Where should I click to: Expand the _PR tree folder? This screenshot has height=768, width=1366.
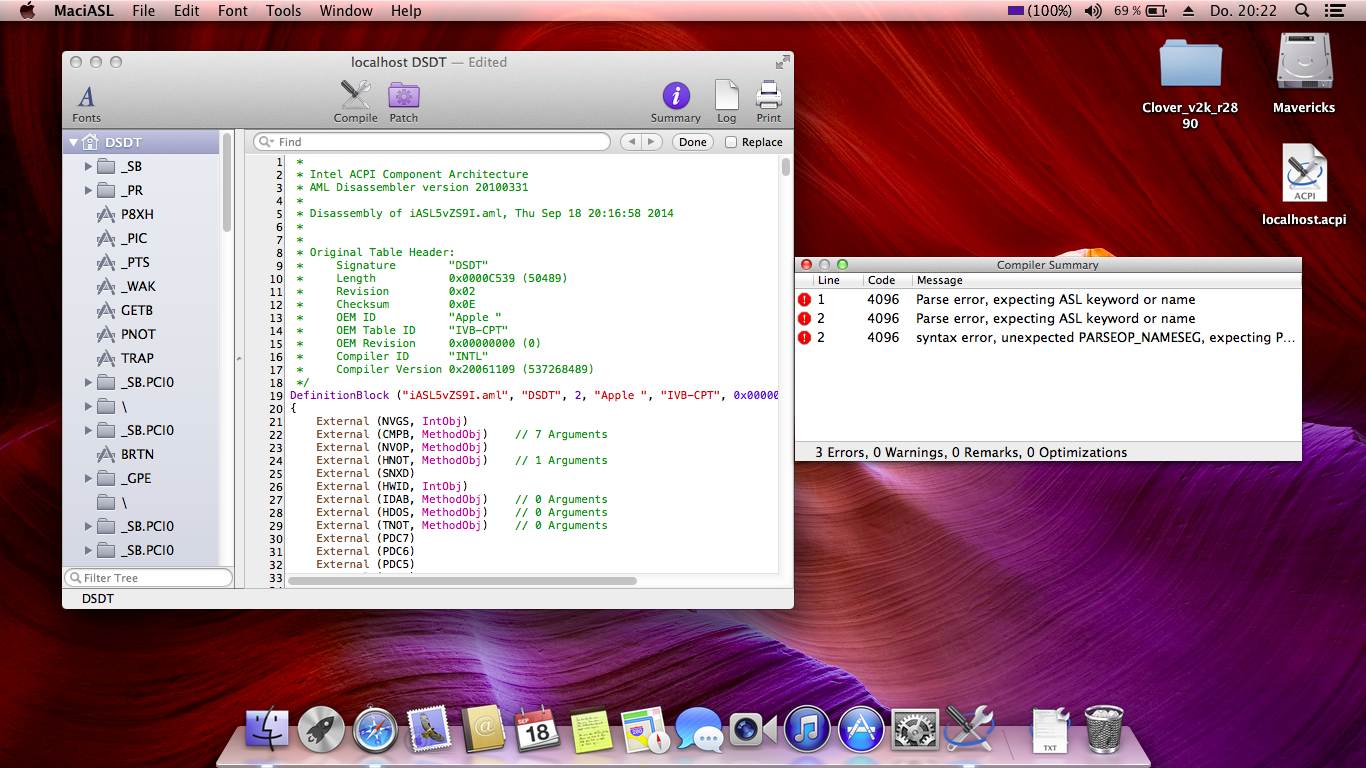pos(88,190)
